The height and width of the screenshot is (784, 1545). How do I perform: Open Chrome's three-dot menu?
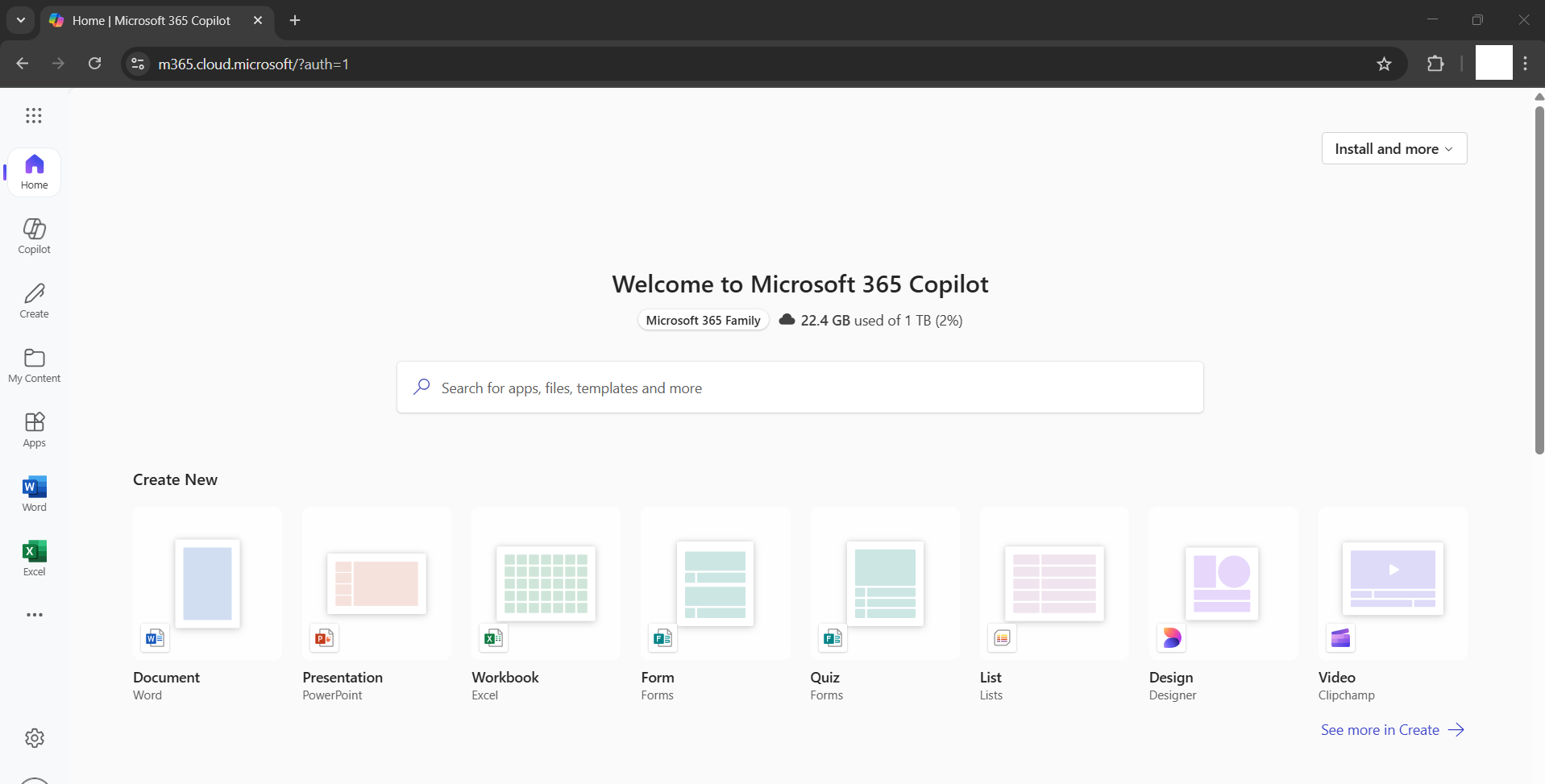click(x=1525, y=64)
